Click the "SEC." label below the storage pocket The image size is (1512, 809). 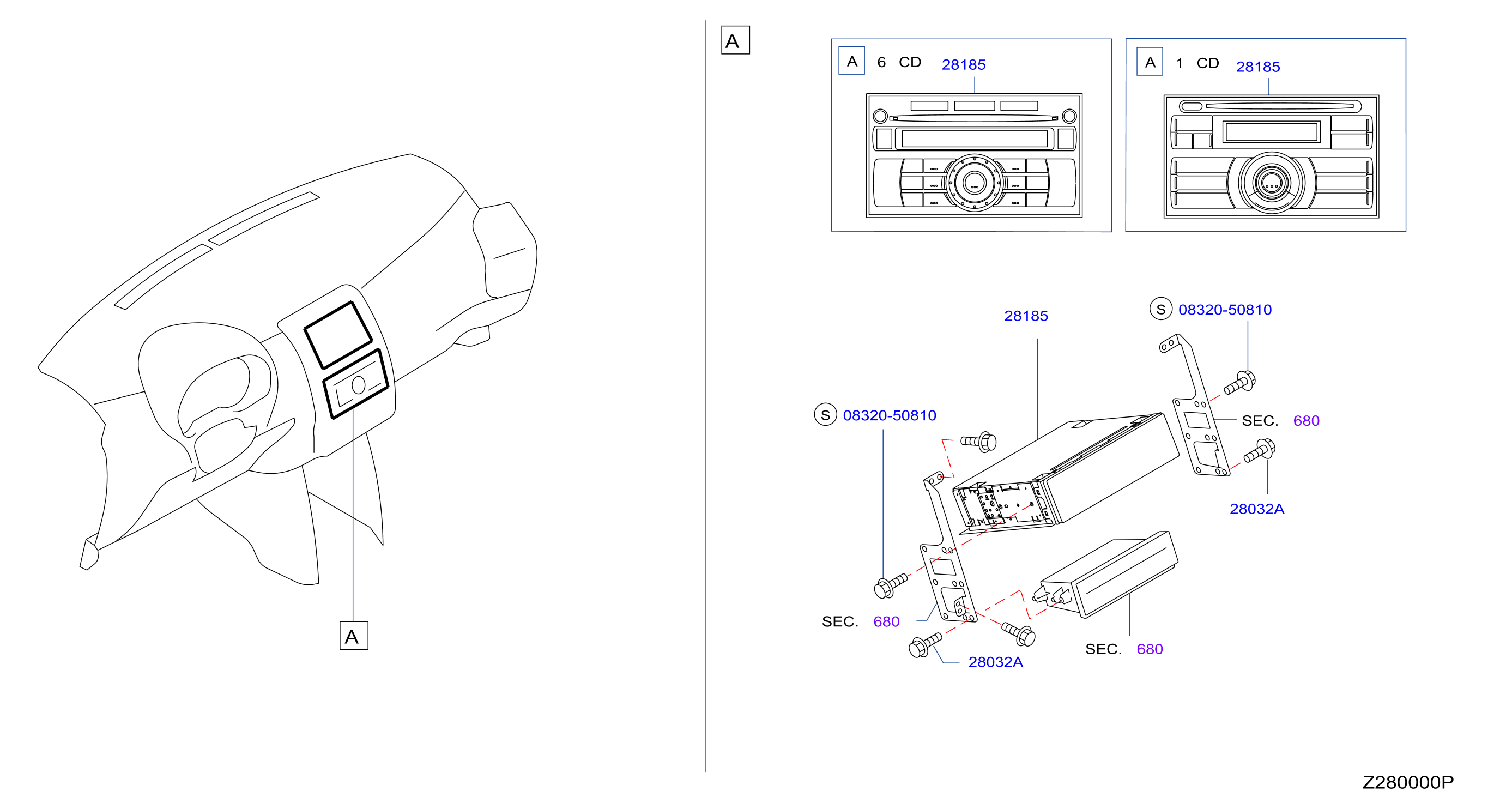click(x=1103, y=649)
